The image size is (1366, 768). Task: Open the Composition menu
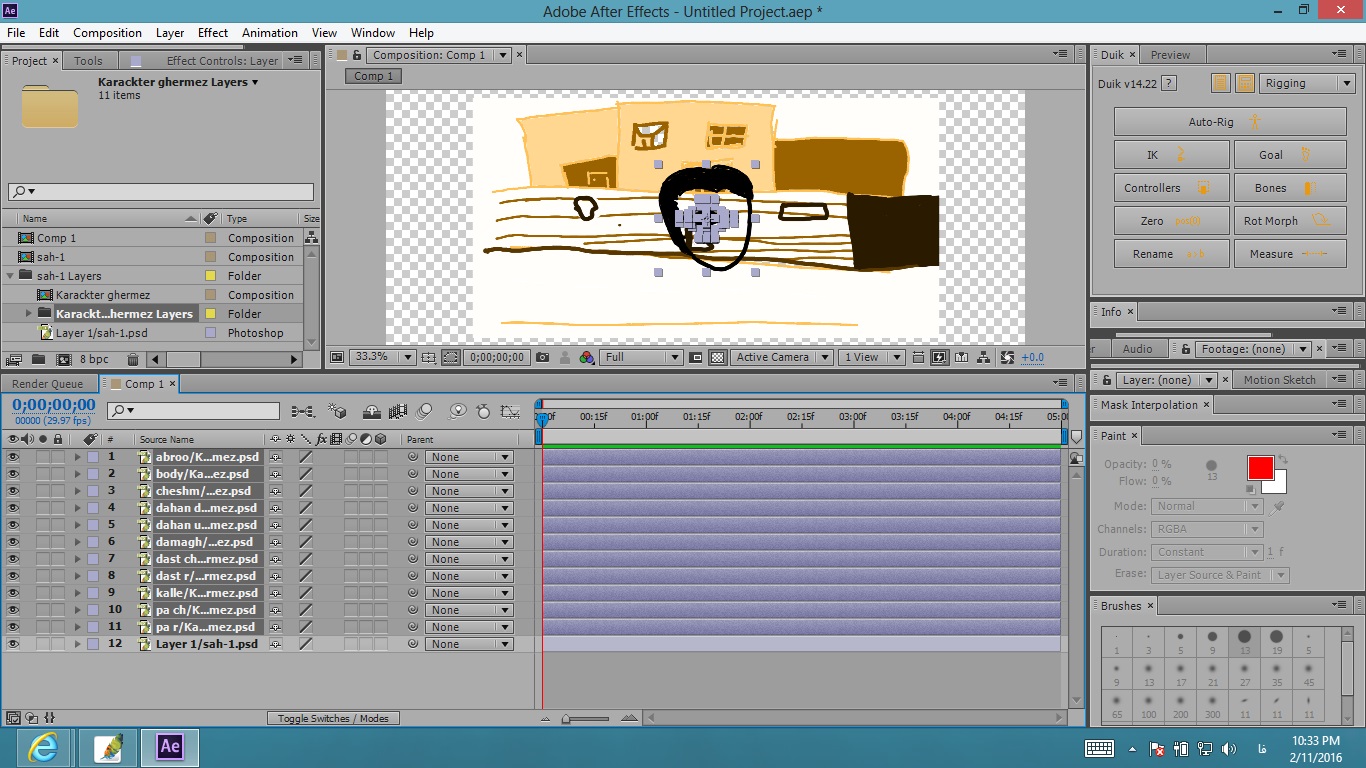107,33
